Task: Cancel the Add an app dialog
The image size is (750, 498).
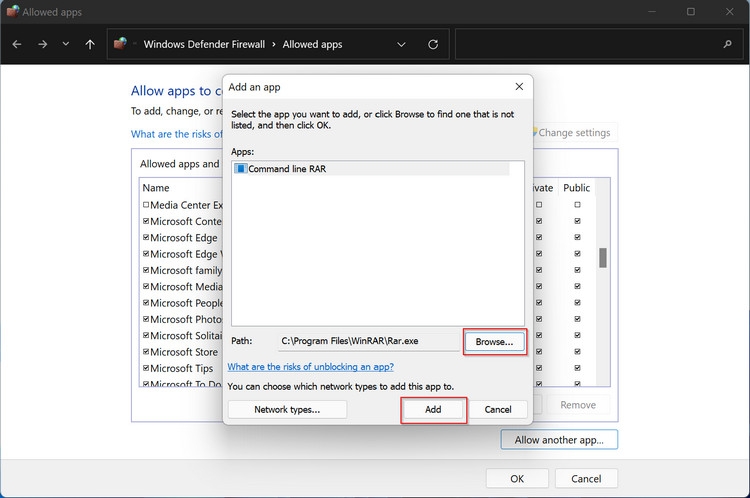Action: click(x=498, y=409)
